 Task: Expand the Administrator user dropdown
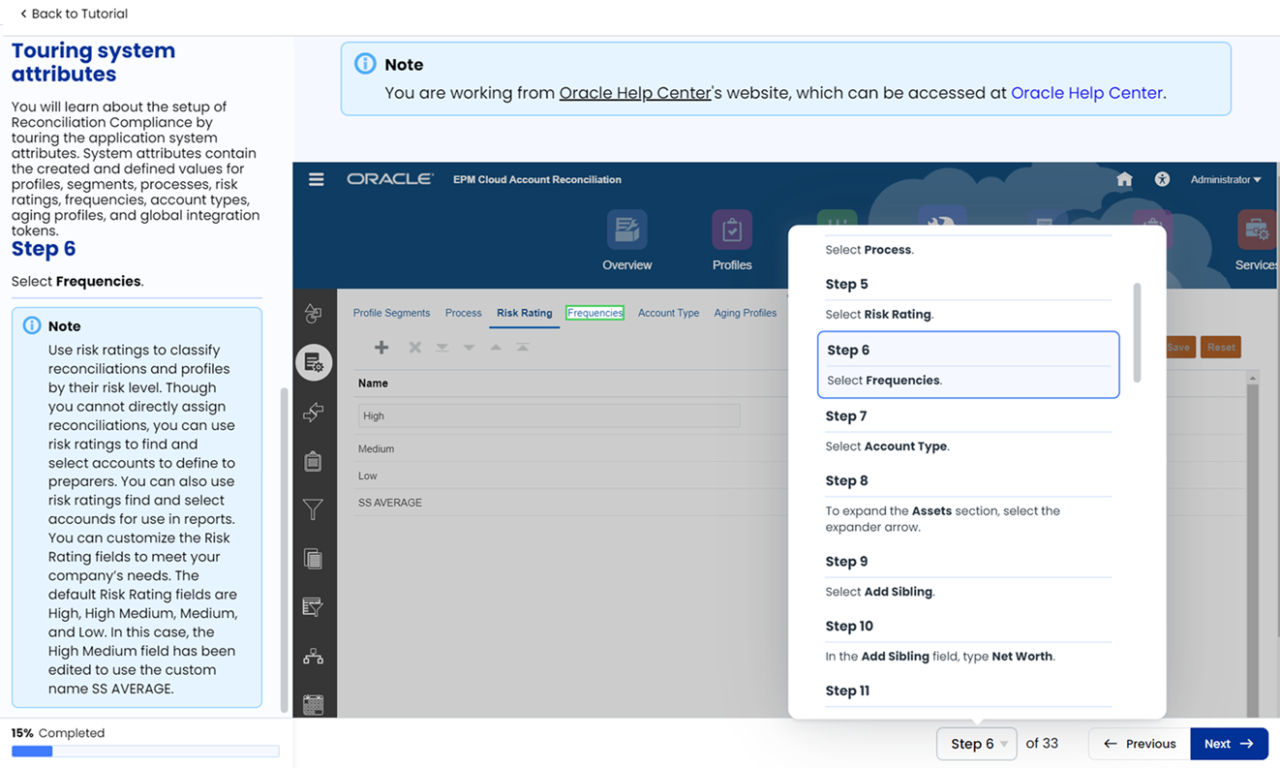tap(1225, 179)
